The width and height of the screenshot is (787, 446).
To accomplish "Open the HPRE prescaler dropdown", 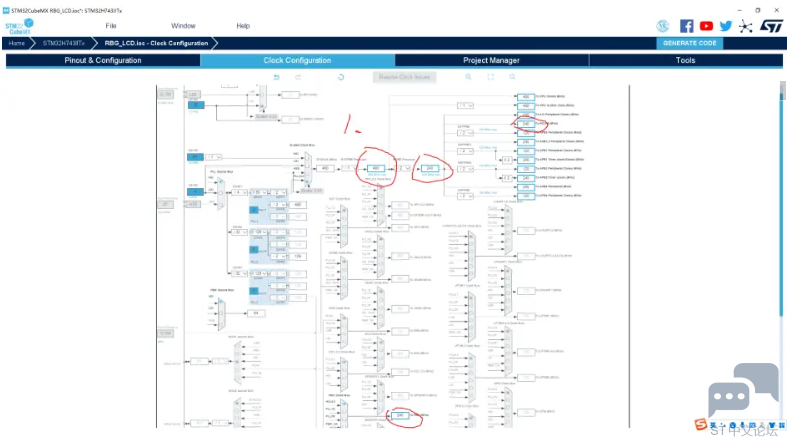I will point(405,168).
